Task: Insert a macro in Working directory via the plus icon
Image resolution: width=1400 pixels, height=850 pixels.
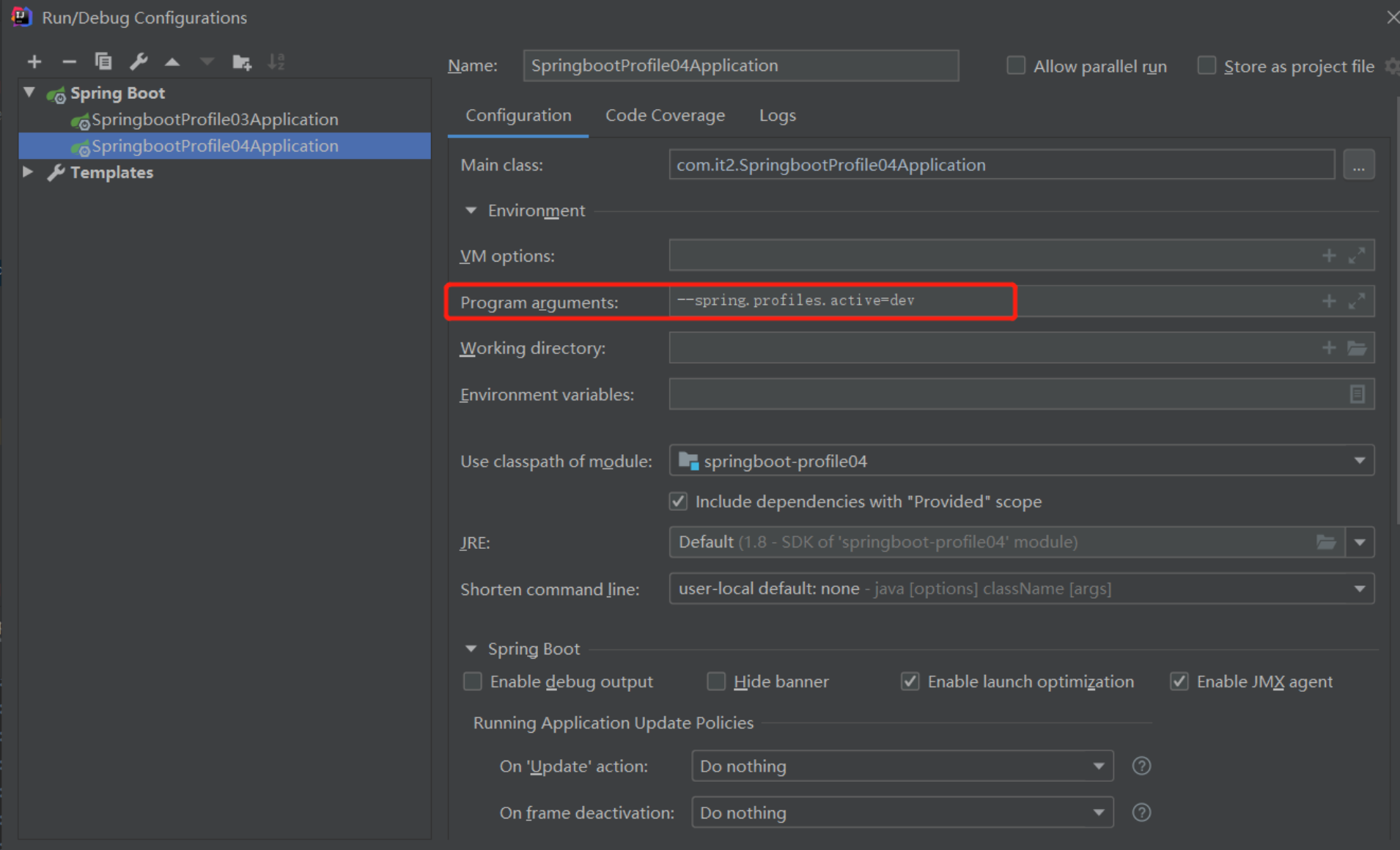Action: pos(1329,348)
